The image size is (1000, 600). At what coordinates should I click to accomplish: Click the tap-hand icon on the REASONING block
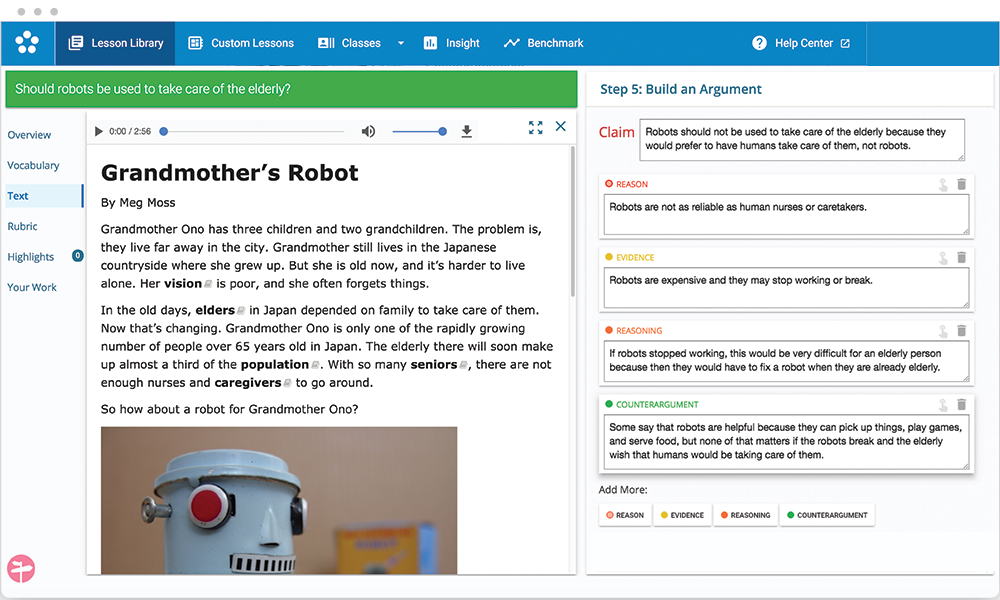pyautogui.click(x=943, y=332)
